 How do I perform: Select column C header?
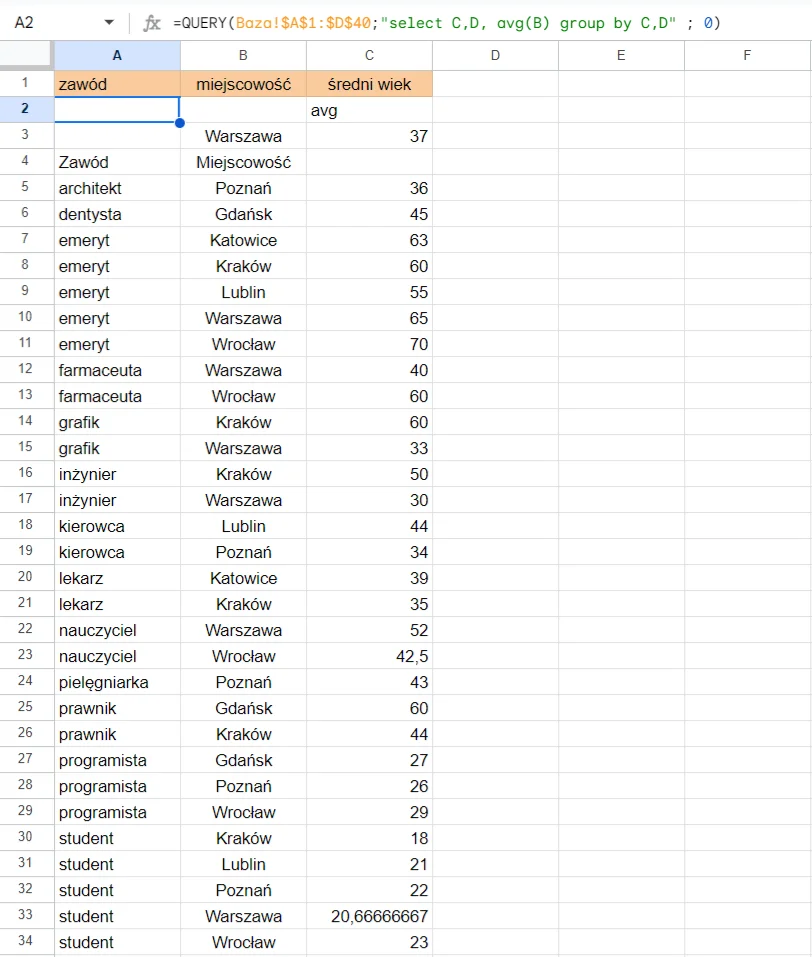pos(369,56)
